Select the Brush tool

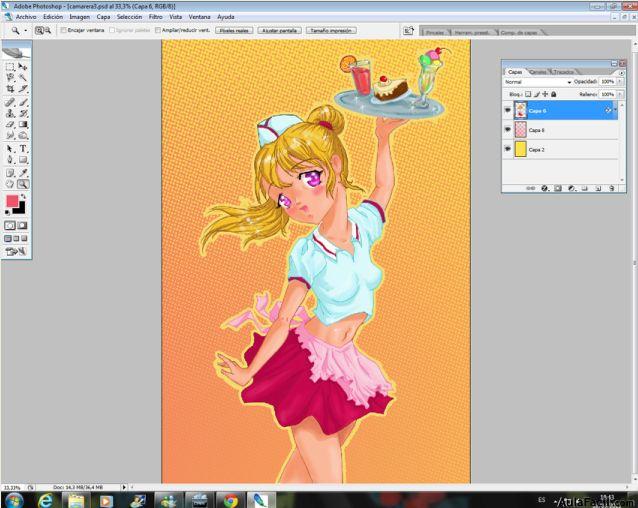23,102
